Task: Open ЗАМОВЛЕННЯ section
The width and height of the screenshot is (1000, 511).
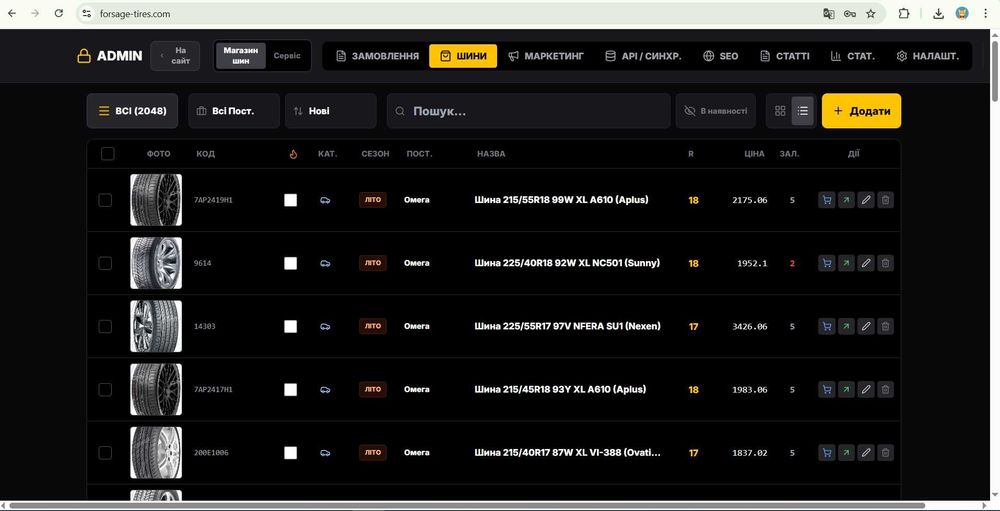Action: 378,56
